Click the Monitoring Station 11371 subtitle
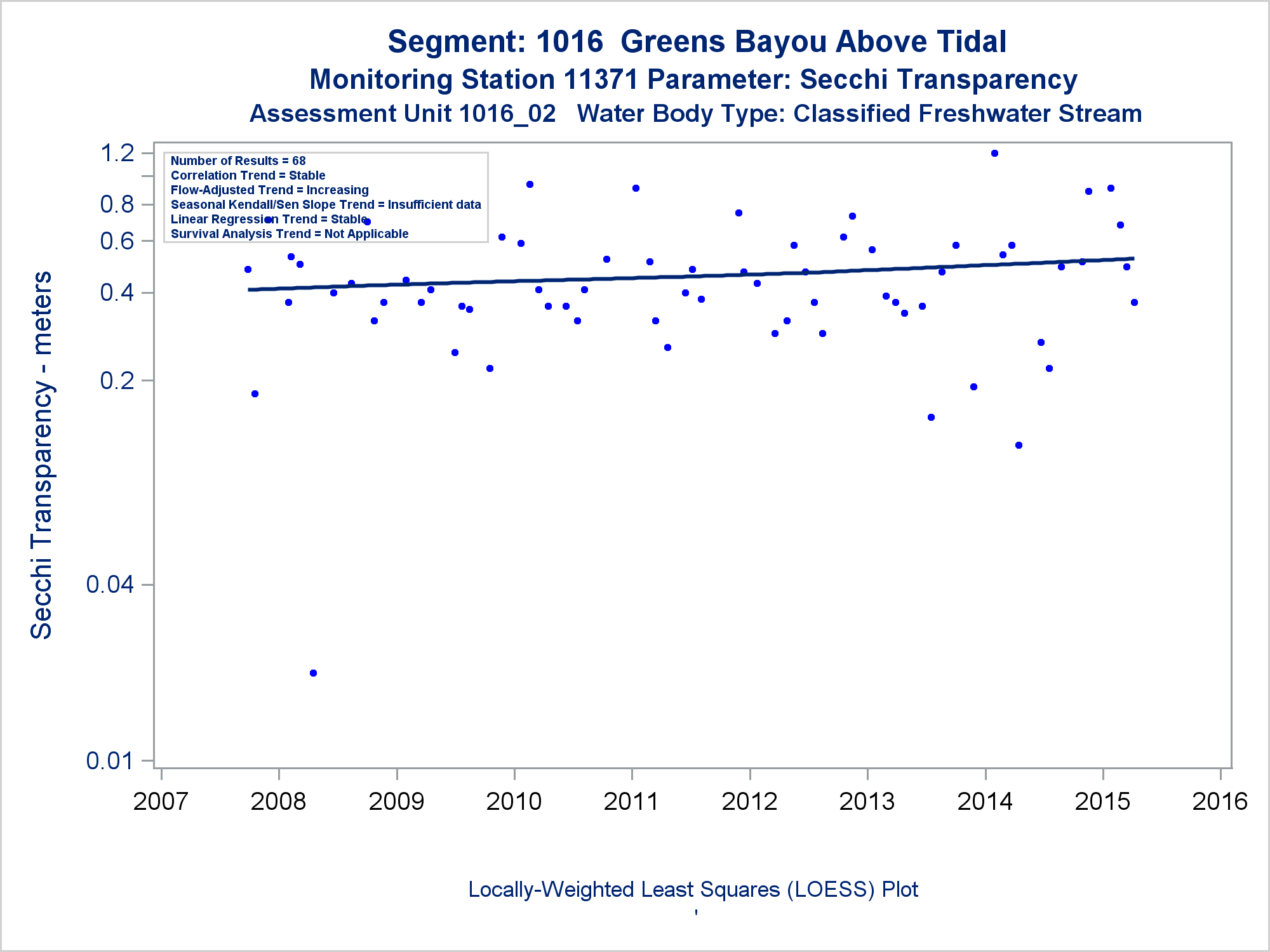Image resolution: width=1270 pixels, height=952 pixels. pos(693,80)
